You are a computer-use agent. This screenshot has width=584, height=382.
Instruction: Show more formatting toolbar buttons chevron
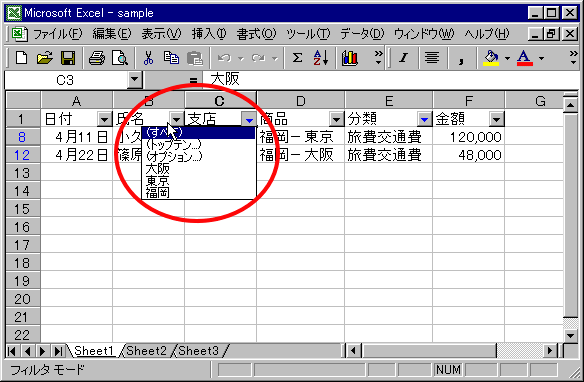pyautogui.click(x=574, y=58)
